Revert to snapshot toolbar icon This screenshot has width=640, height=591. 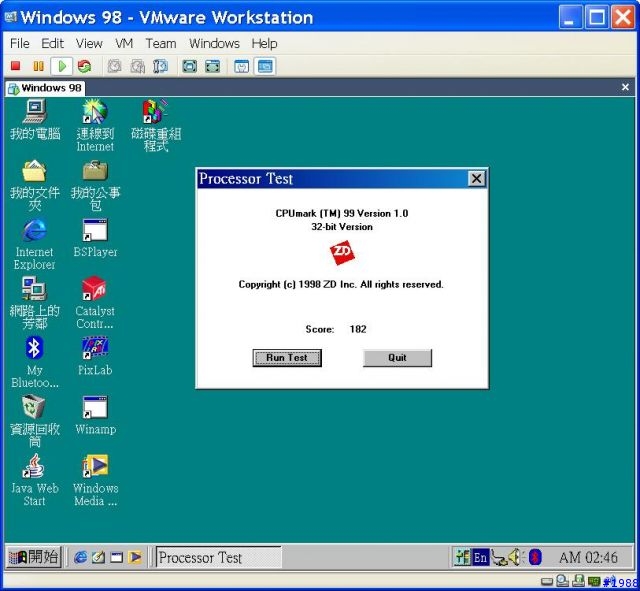(137, 66)
